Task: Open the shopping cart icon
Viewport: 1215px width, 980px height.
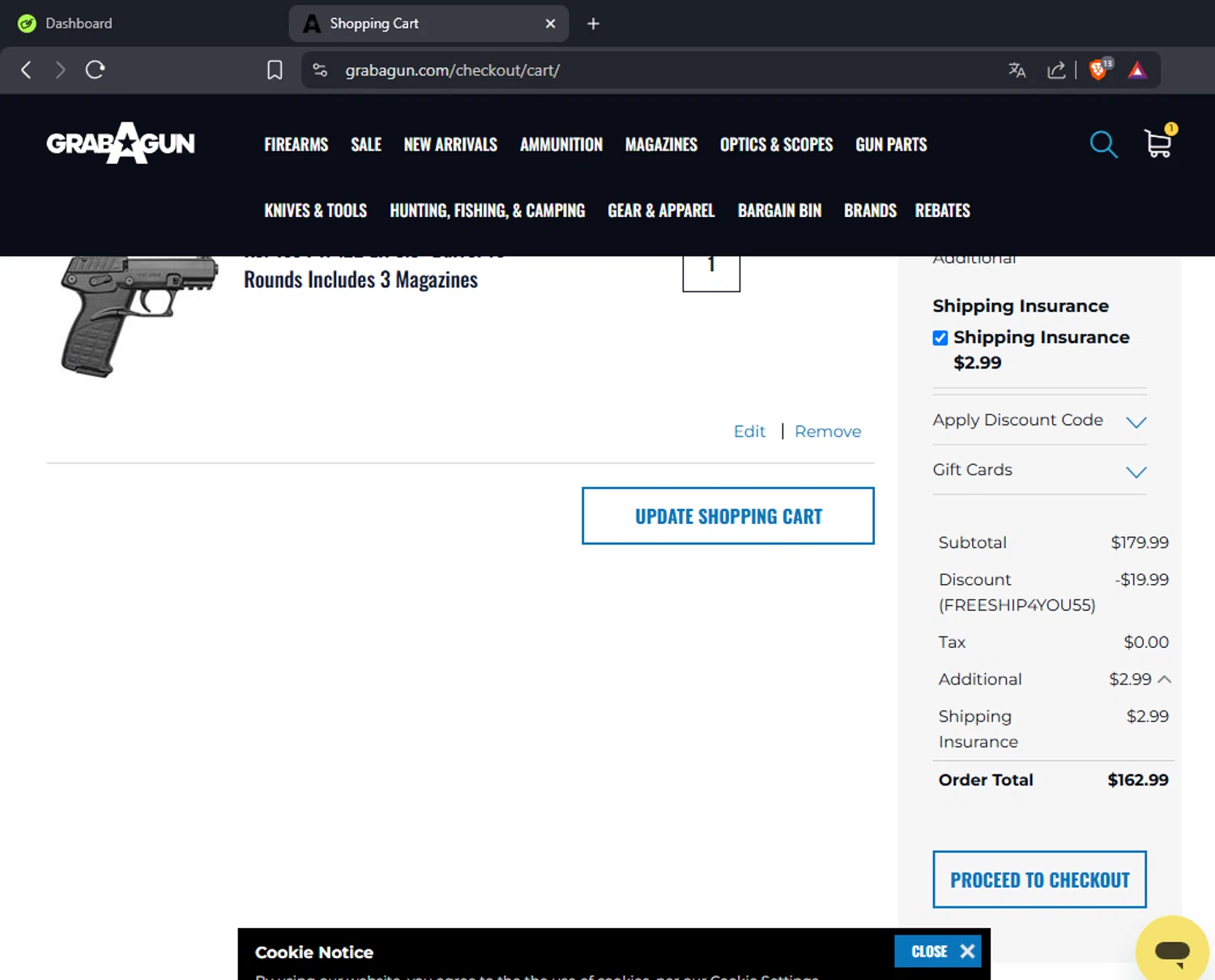Action: click(1159, 143)
